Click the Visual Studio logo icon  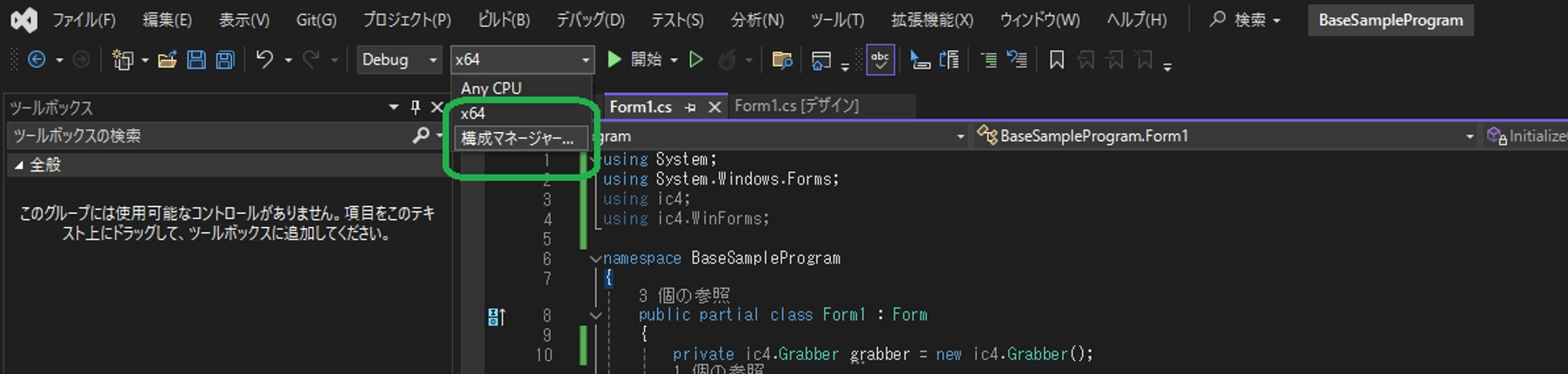(23, 19)
